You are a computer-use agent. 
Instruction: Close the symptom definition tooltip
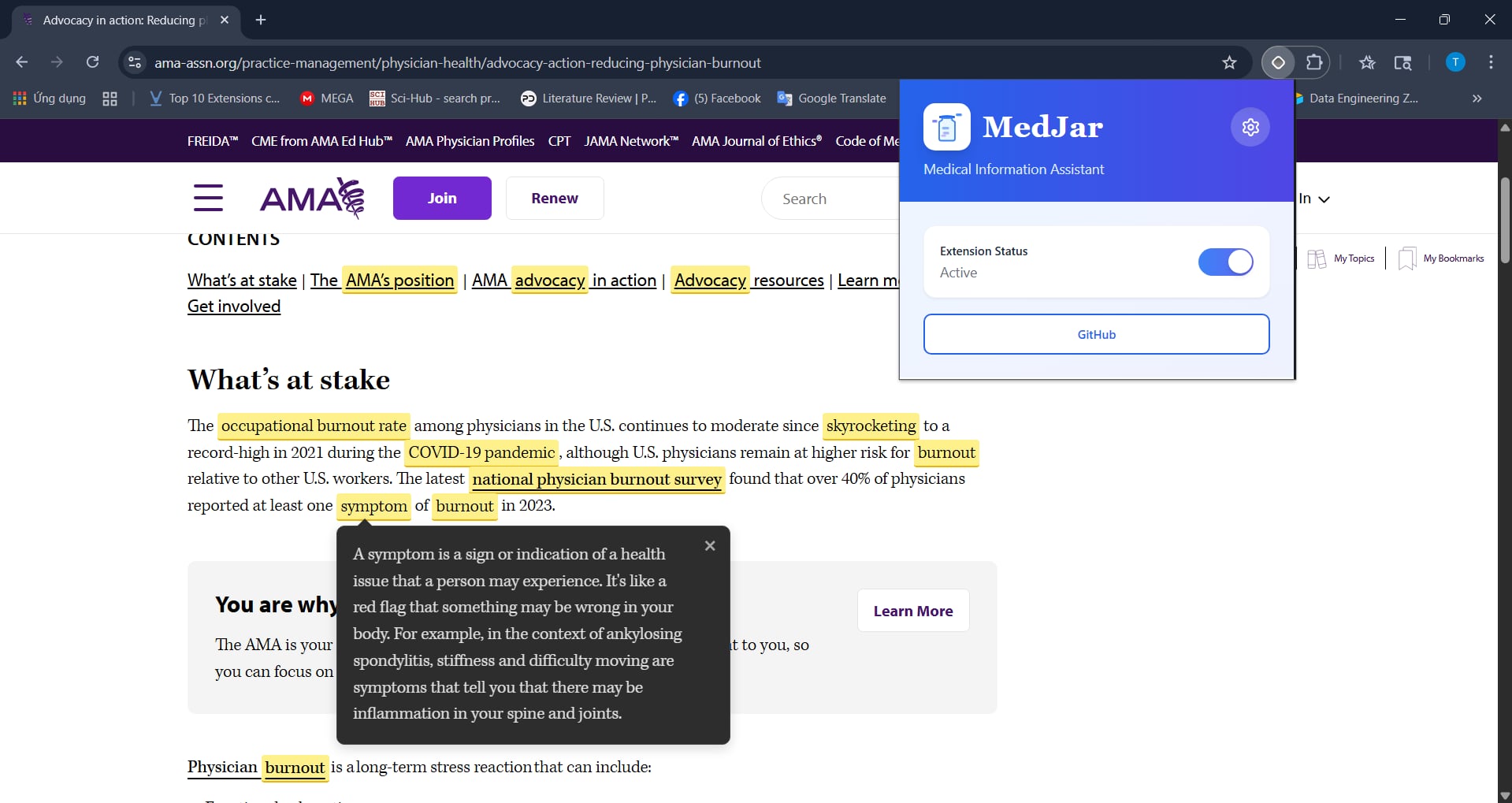(710, 546)
